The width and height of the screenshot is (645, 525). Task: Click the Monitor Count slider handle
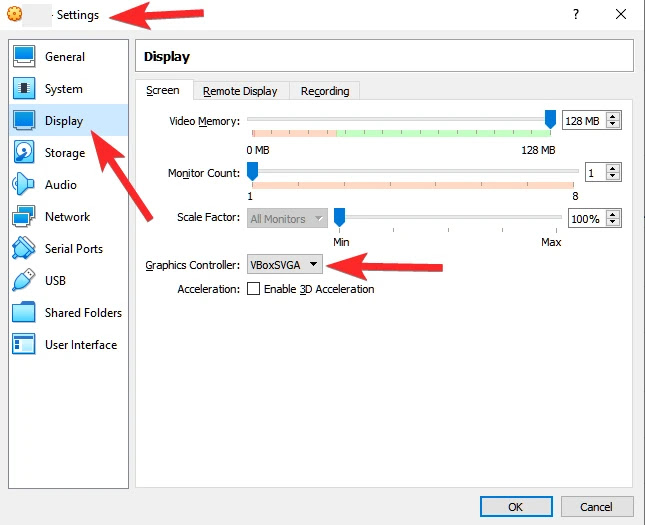pyautogui.click(x=253, y=171)
